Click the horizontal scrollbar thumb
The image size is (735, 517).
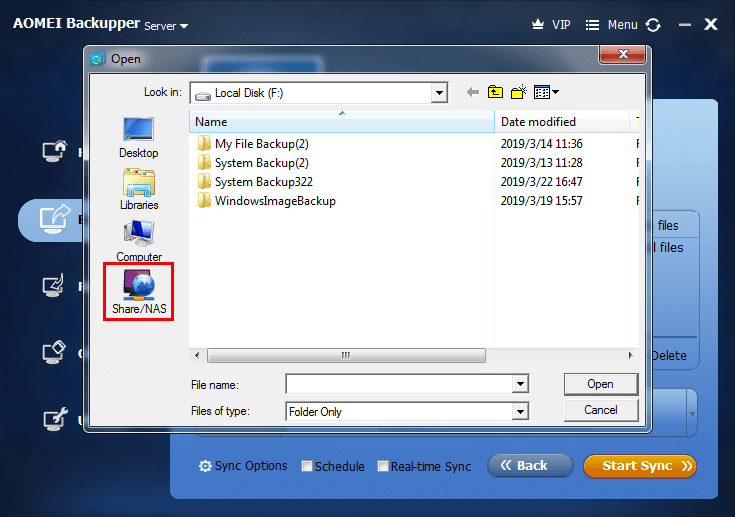(346, 355)
